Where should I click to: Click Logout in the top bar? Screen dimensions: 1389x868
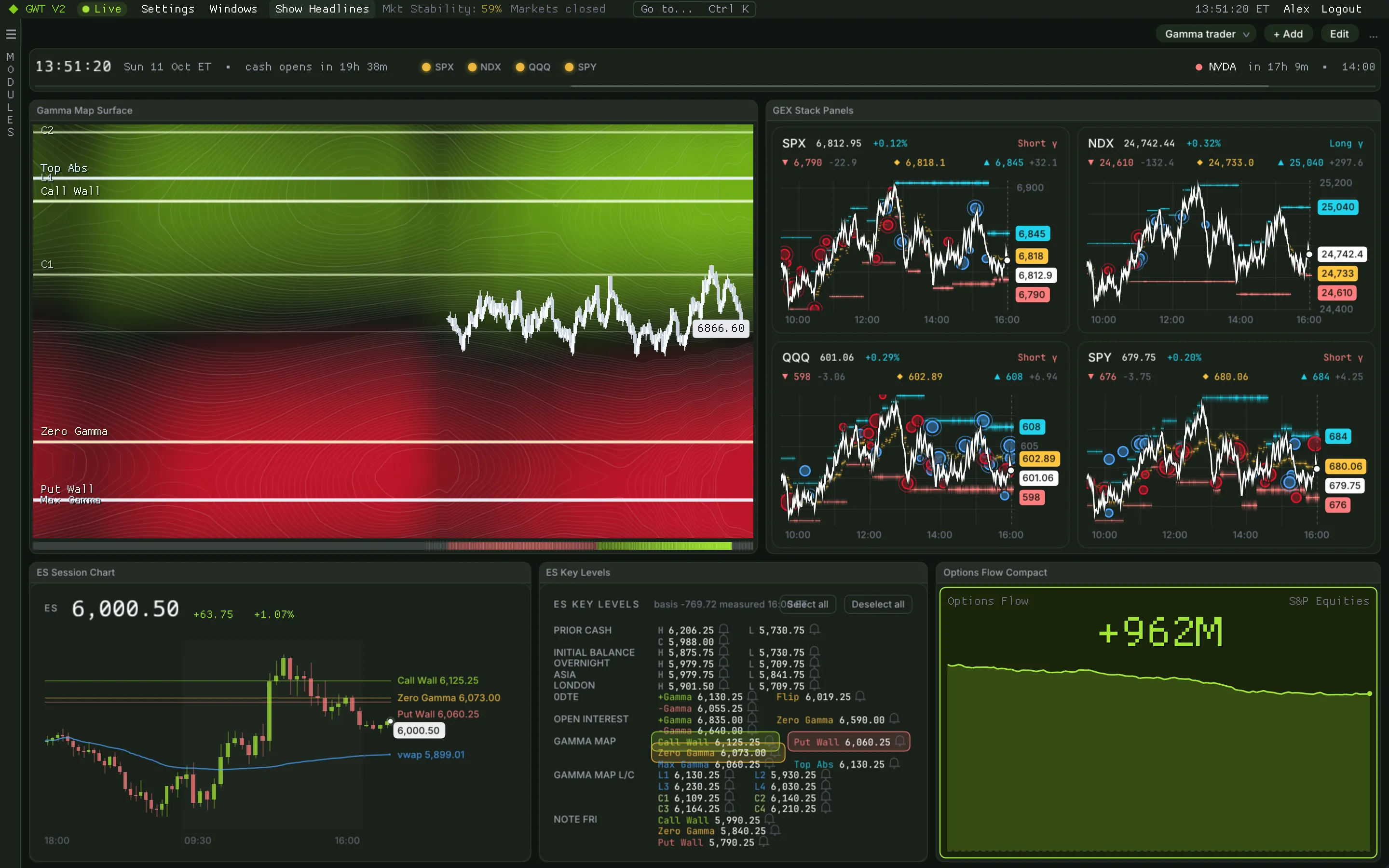click(x=1341, y=9)
